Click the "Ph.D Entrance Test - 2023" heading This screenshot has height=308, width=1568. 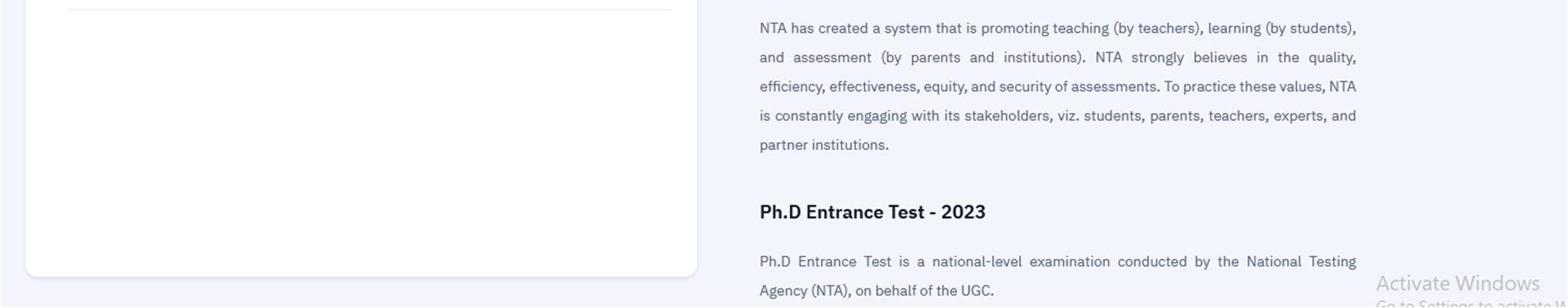click(872, 212)
